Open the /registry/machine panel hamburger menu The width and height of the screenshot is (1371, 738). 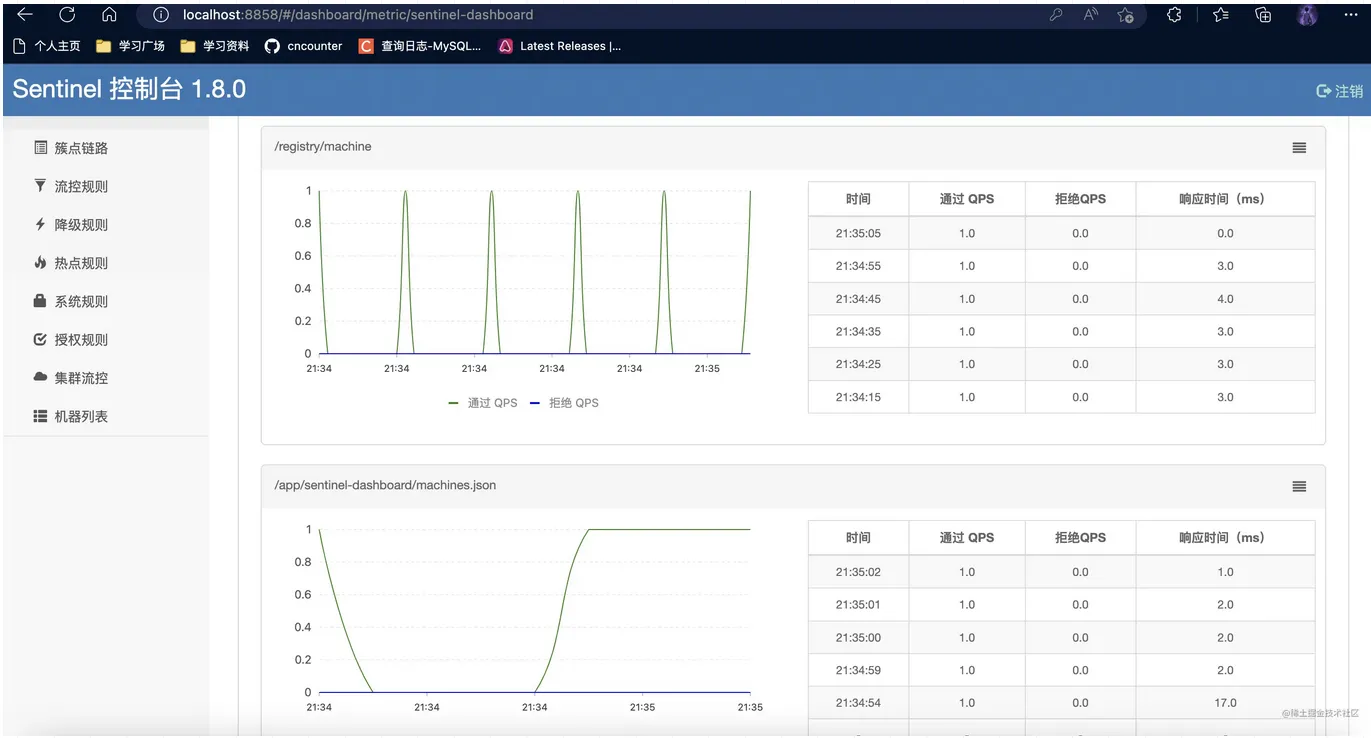[x=1299, y=148]
